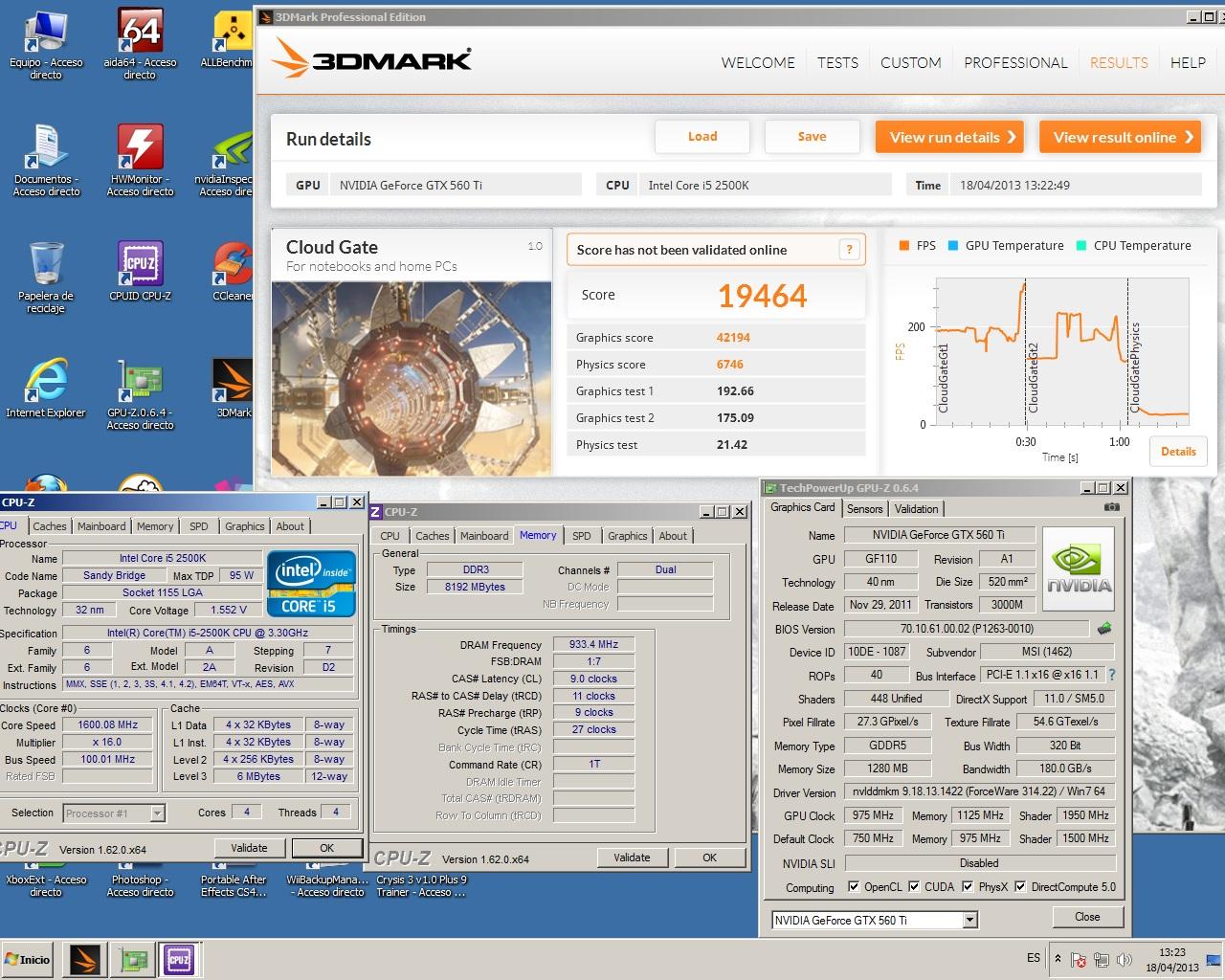Switch to Sensors tab in GPU-Z
This screenshot has height=980, width=1225.
click(x=864, y=509)
